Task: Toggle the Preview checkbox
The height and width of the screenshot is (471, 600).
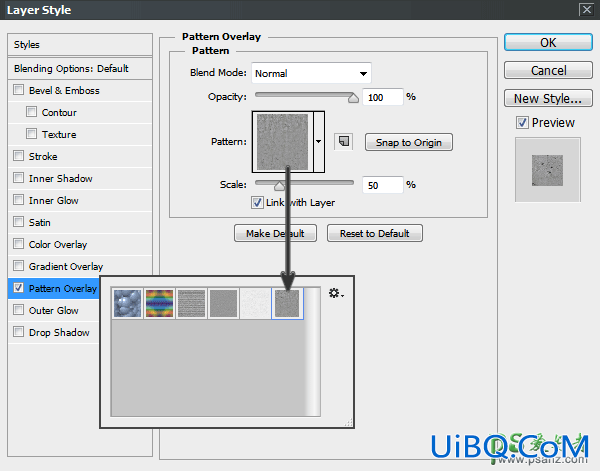Action: 522,122
